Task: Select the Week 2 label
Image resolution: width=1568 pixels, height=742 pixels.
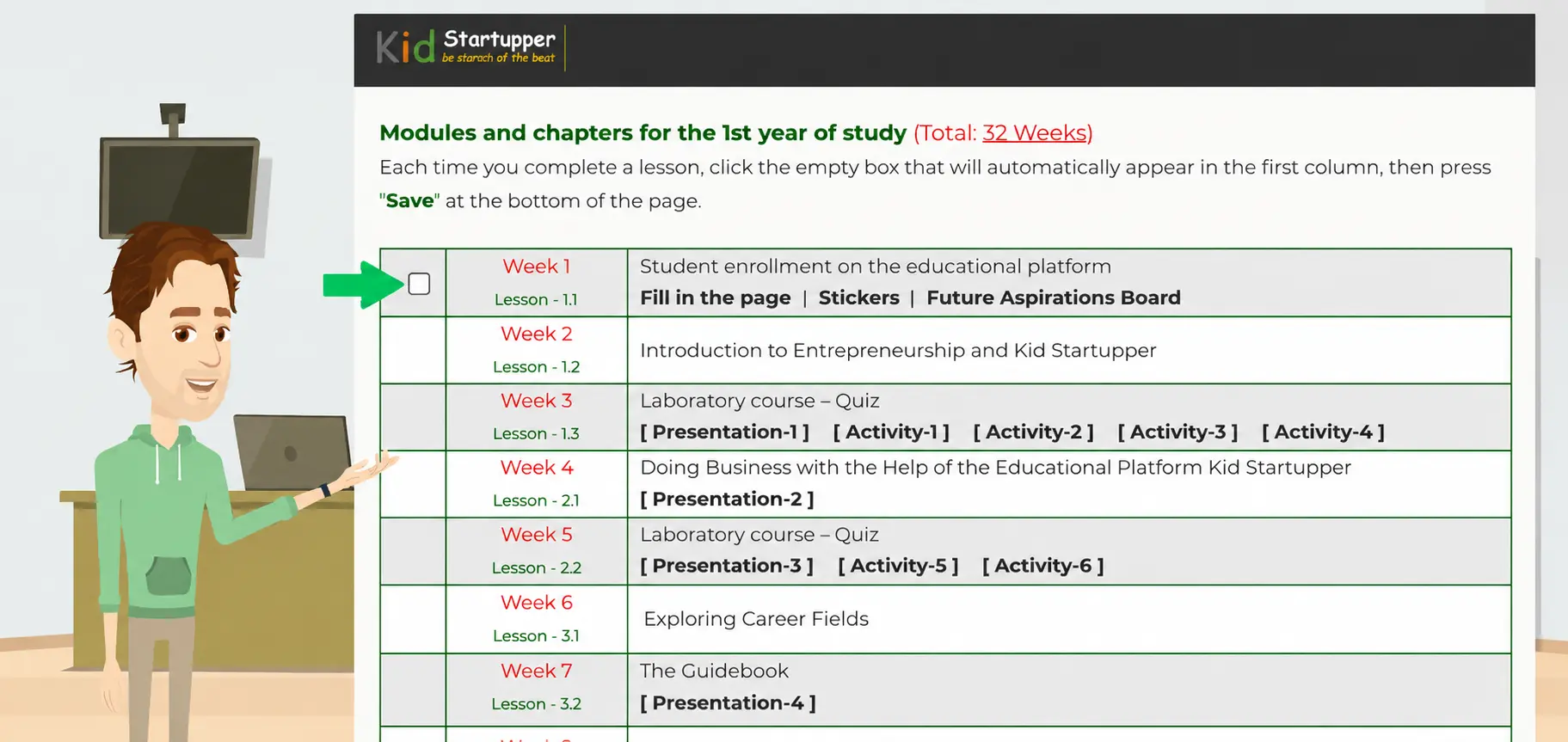Action: click(536, 334)
